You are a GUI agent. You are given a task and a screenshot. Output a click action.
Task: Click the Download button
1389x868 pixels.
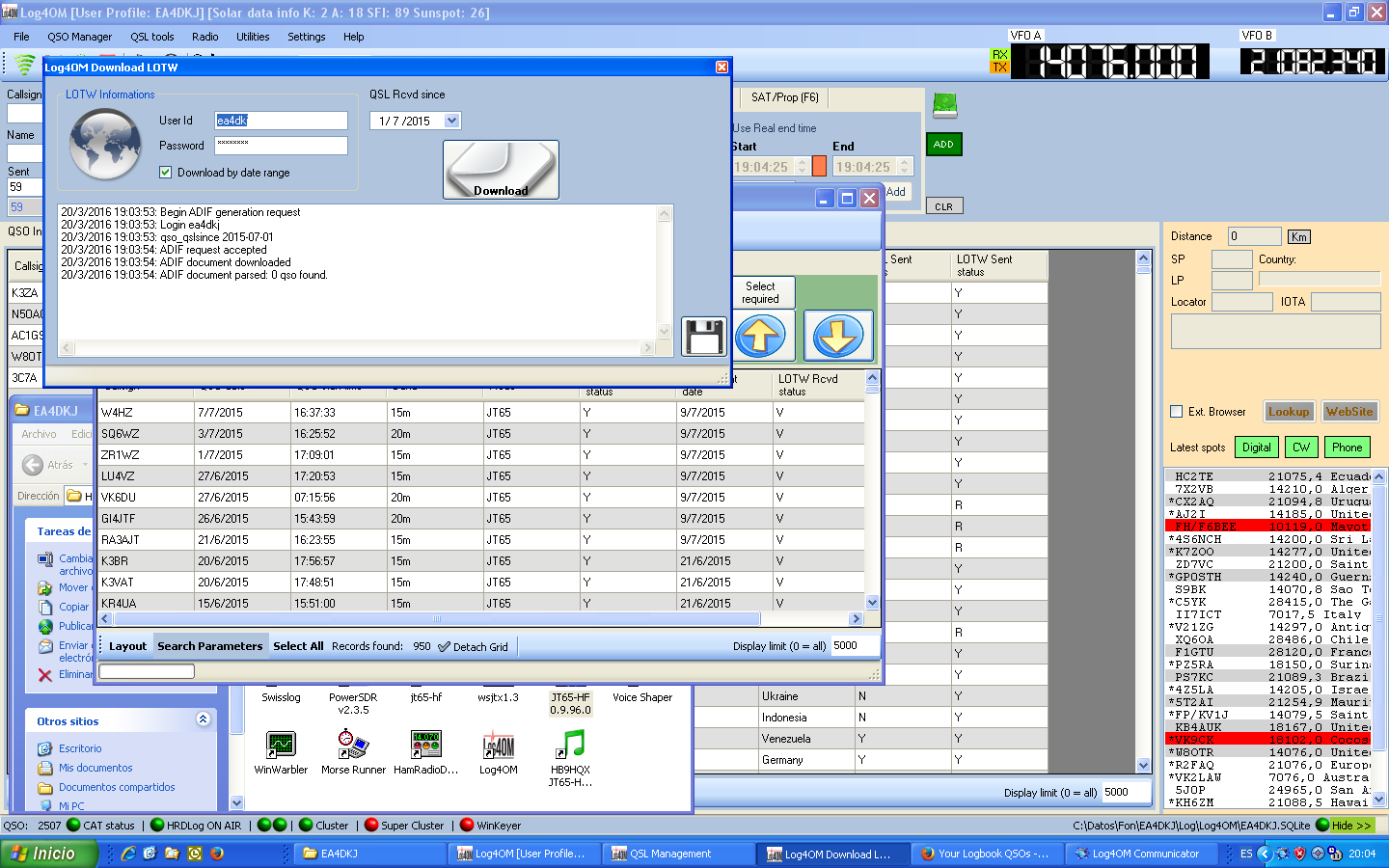pyautogui.click(x=501, y=170)
